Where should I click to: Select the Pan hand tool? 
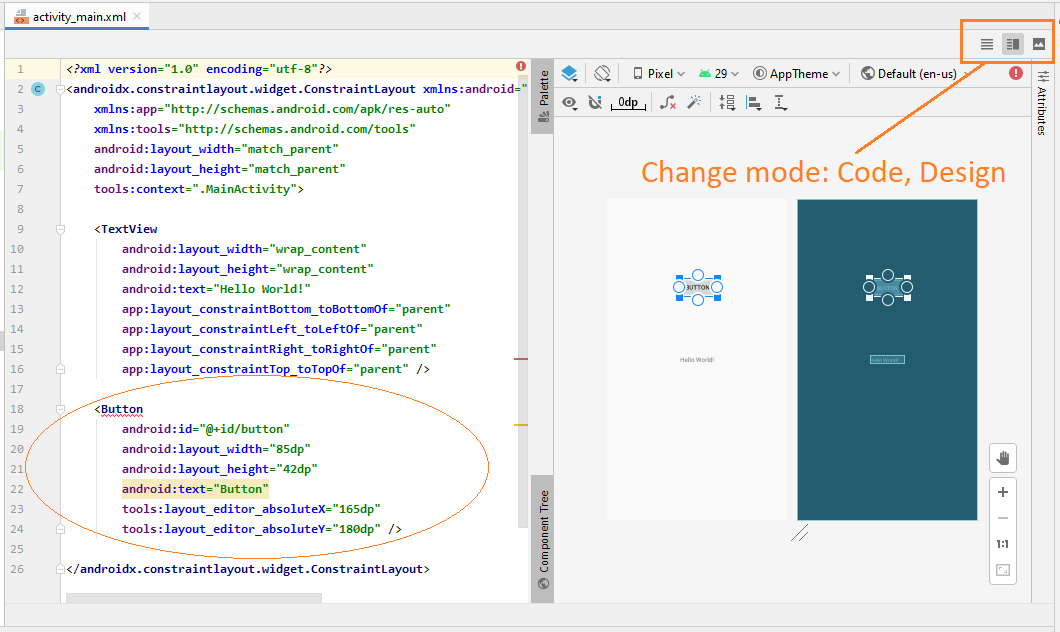1003,458
